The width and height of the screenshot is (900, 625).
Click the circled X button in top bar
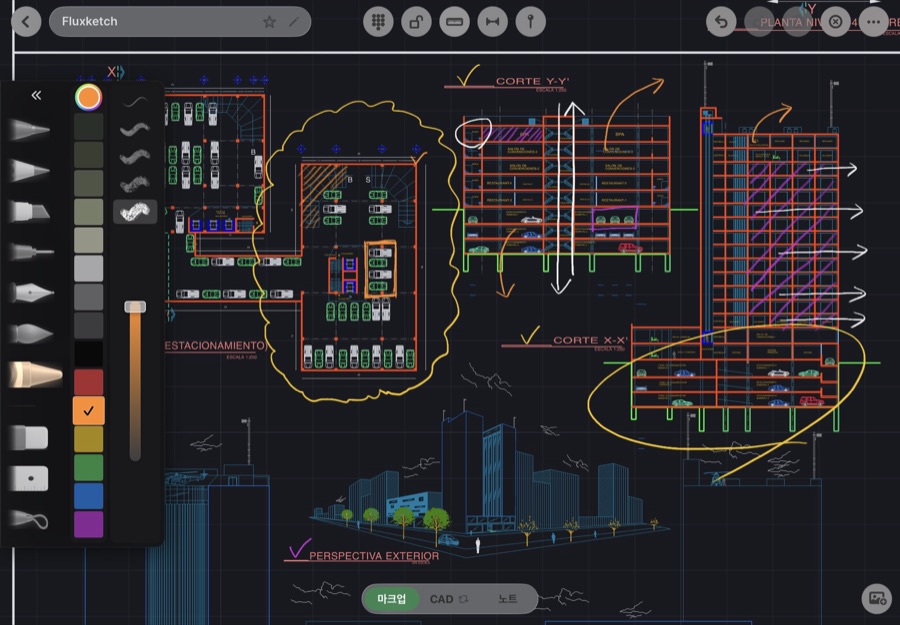pyautogui.click(x=836, y=22)
